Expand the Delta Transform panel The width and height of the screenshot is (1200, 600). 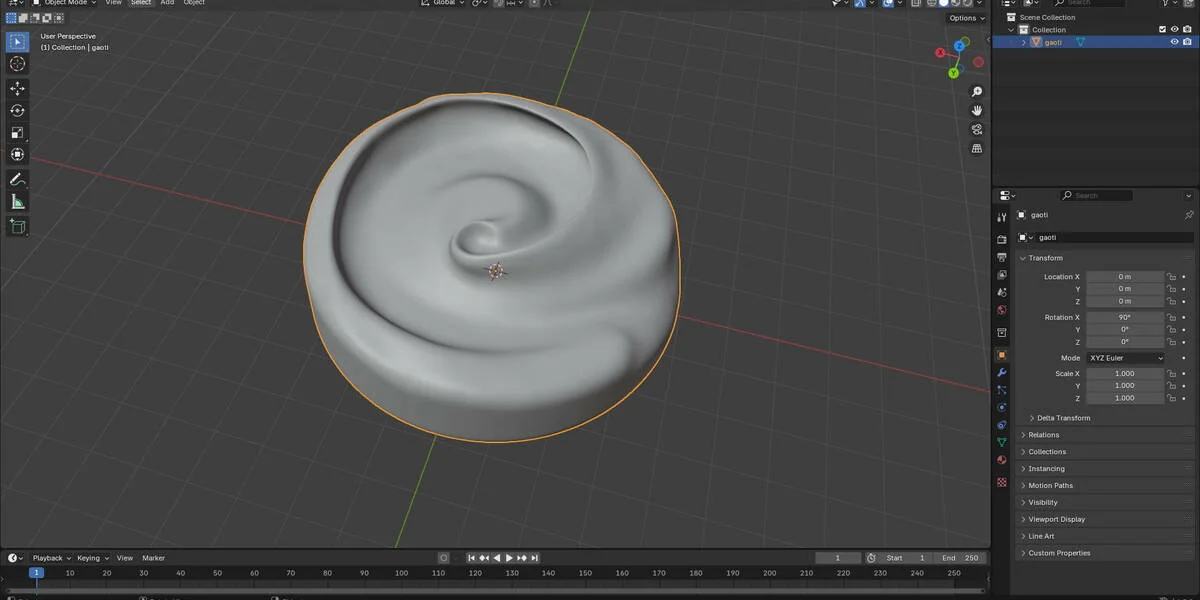[1063, 418]
